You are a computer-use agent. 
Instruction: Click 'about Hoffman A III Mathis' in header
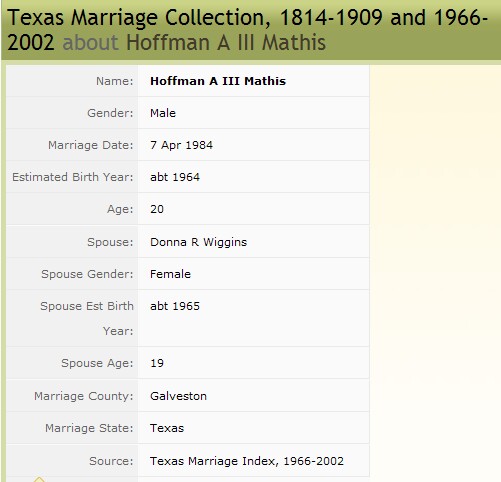(x=194, y=43)
